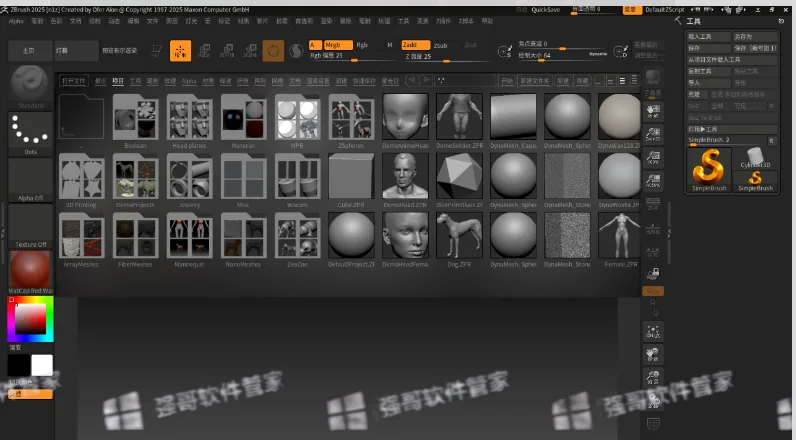Open the Texture Off selector

coord(30,226)
